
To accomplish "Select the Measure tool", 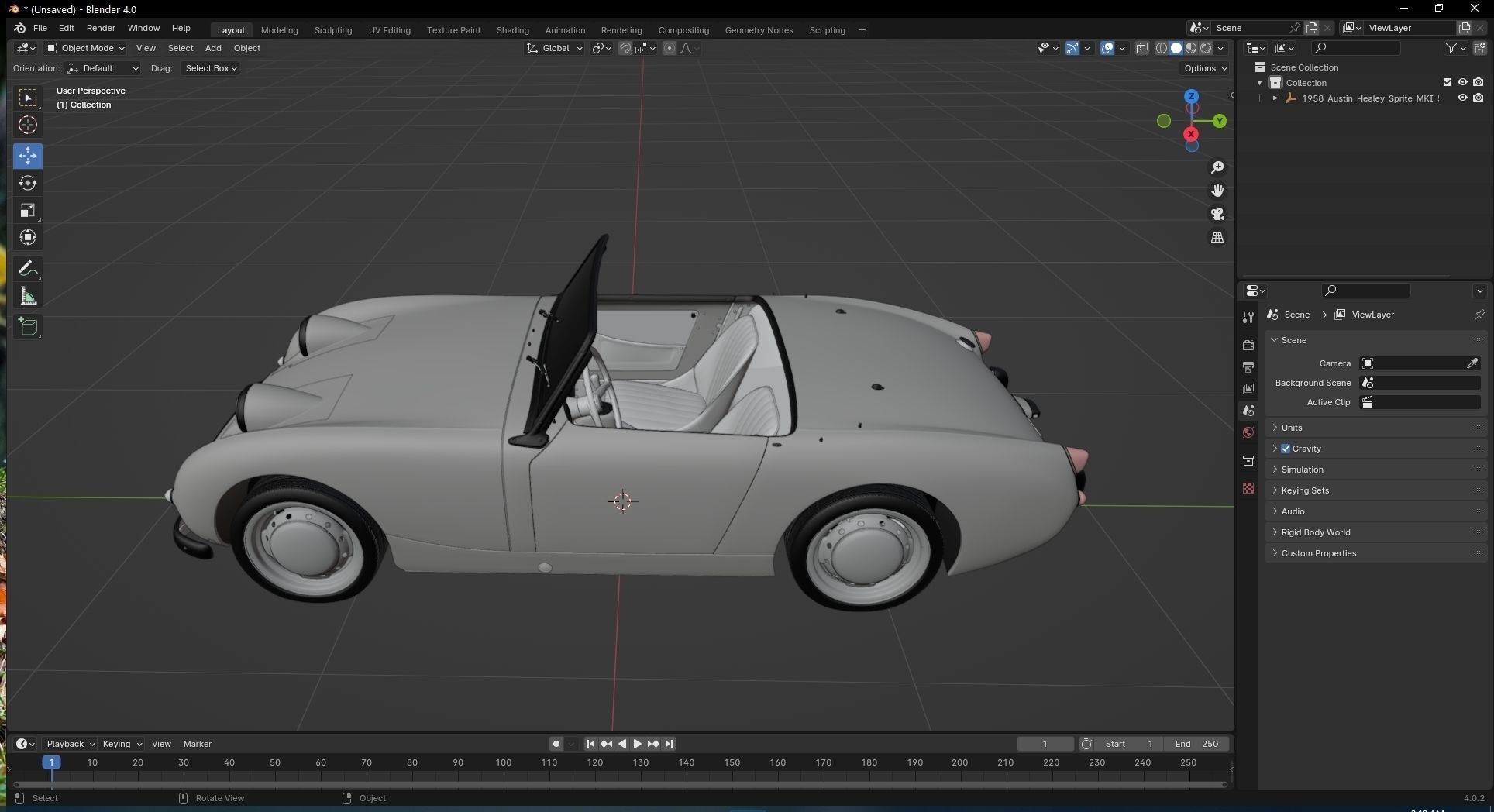I will [x=28, y=296].
